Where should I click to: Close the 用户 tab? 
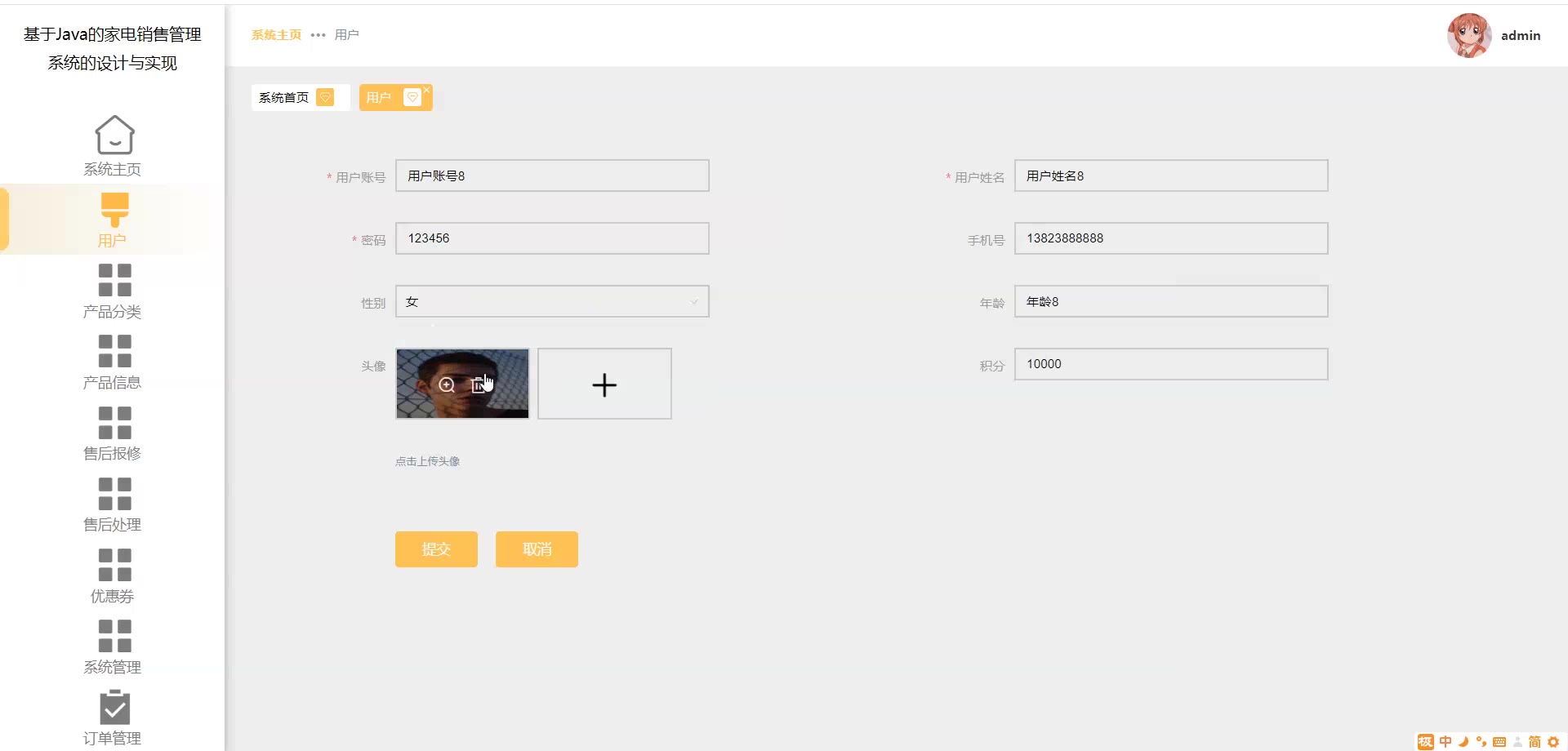(x=426, y=90)
